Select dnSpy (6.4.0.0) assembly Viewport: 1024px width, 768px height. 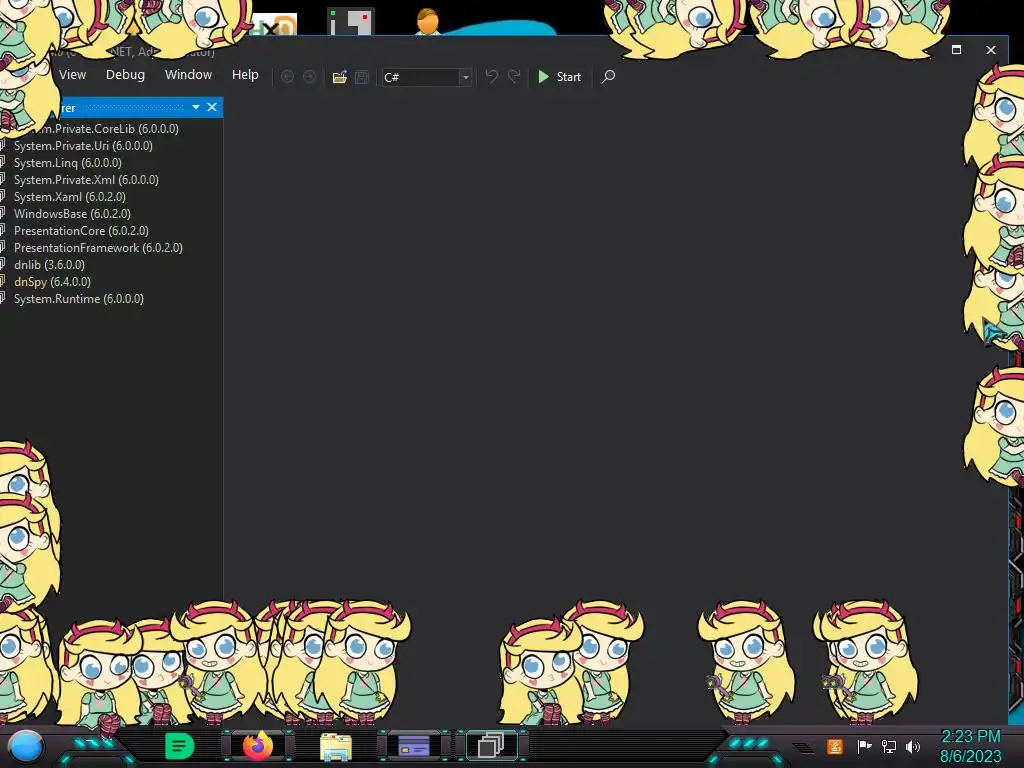pyautogui.click(x=52, y=281)
